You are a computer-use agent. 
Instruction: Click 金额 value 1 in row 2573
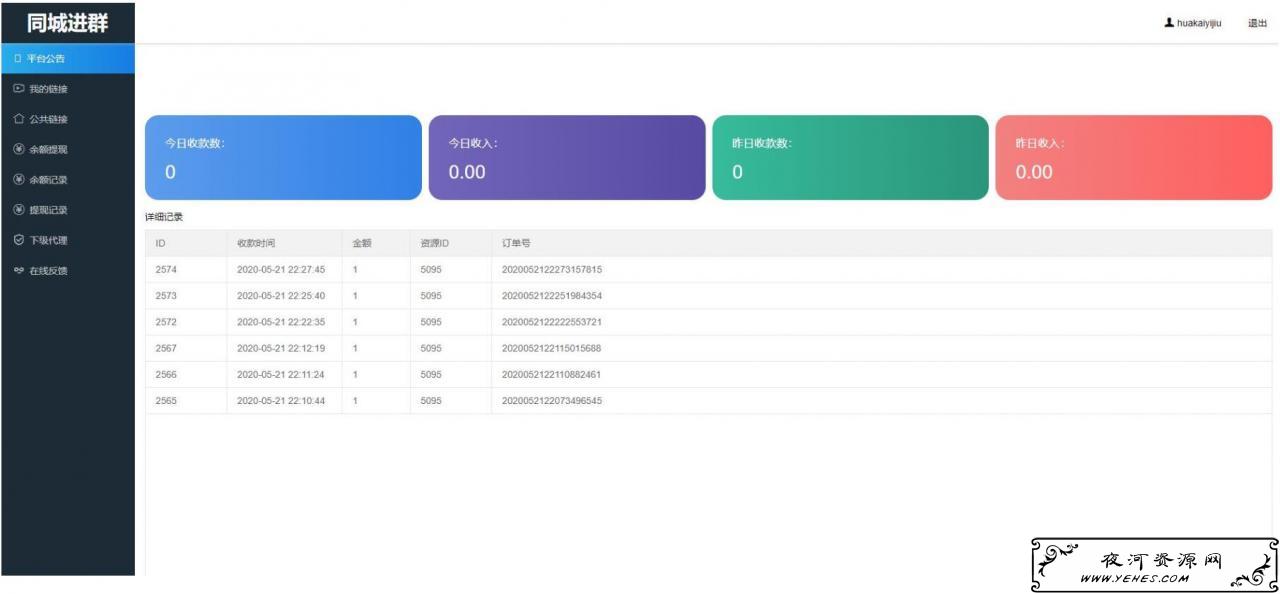(x=356, y=296)
